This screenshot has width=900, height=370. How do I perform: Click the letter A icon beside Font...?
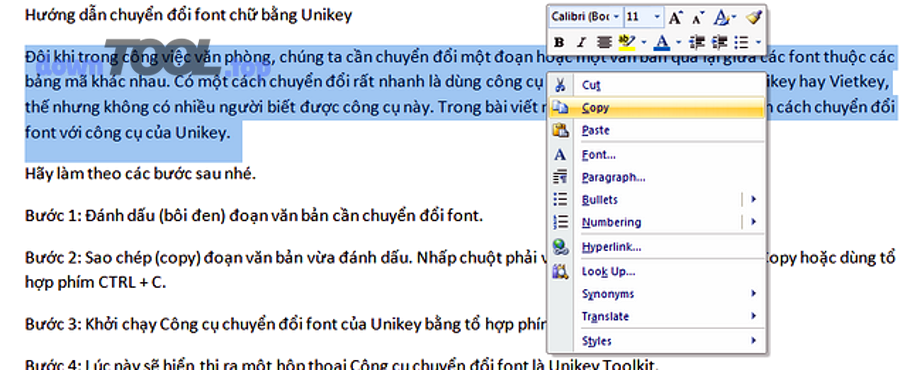click(560, 155)
